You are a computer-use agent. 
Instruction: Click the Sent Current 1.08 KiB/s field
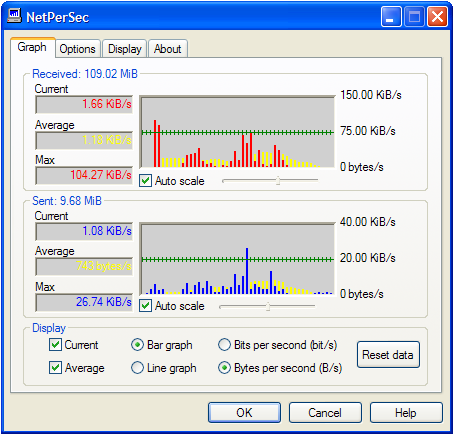tap(84, 231)
